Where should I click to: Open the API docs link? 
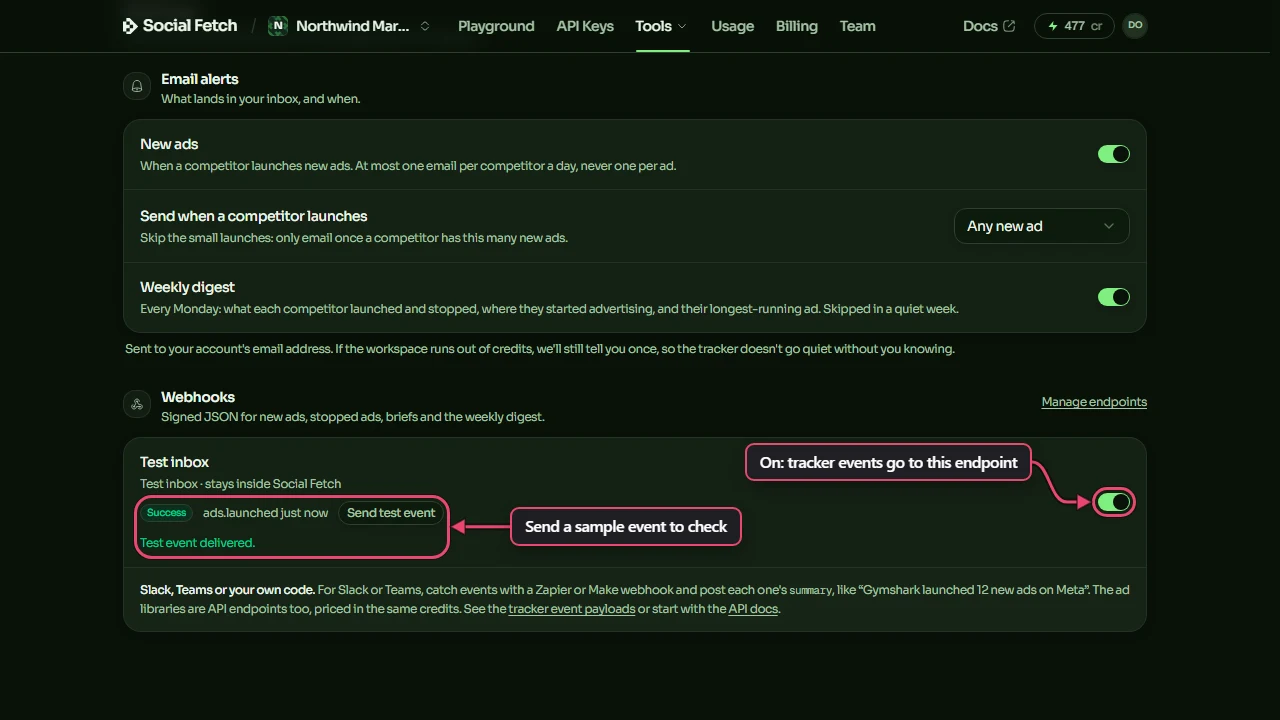[x=753, y=609]
